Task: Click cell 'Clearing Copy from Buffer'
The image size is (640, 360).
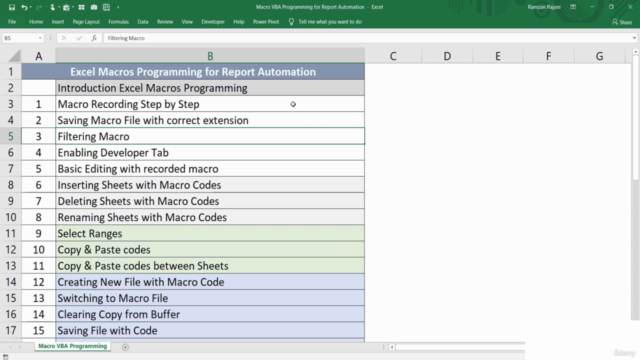Action: [210, 314]
